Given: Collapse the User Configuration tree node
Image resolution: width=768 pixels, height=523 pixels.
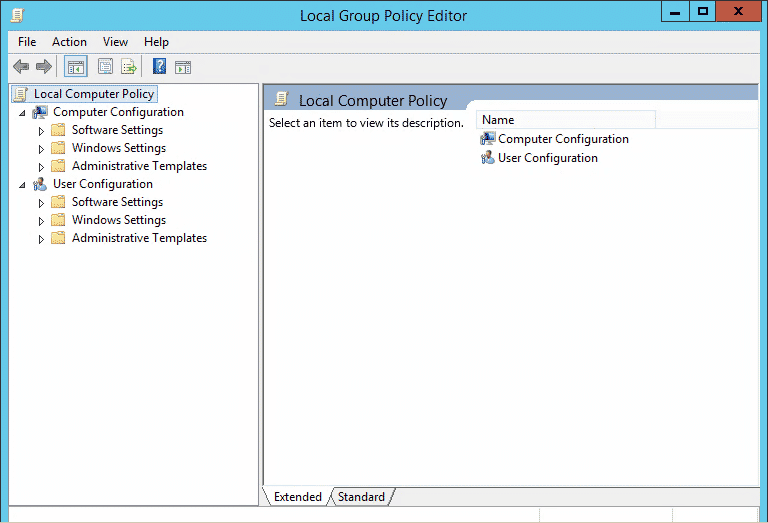Looking at the screenshot, I should (x=22, y=185).
